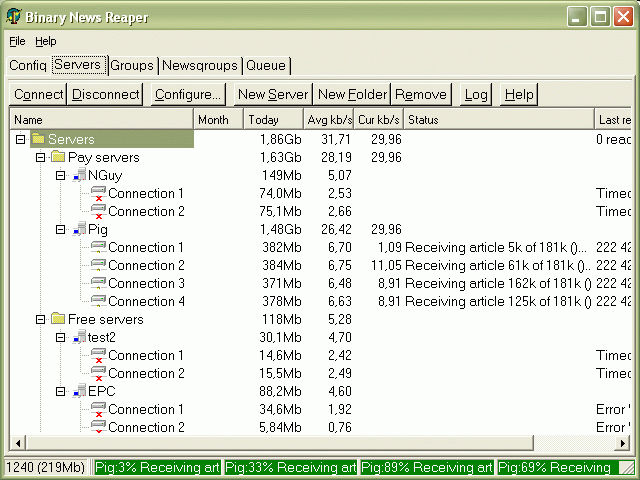Click the Pig:69% Receiving progress bar
The height and width of the screenshot is (480, 640).
click(x=558, y=467)
